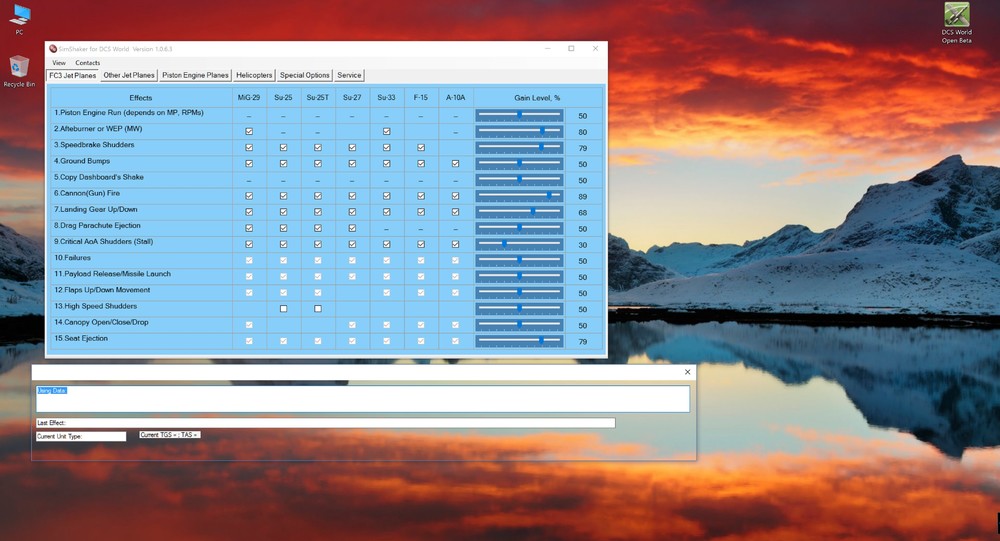
Task: Adjust Canopy Open/Close/Drop gain slider
Action: click(x=519, y=325)
